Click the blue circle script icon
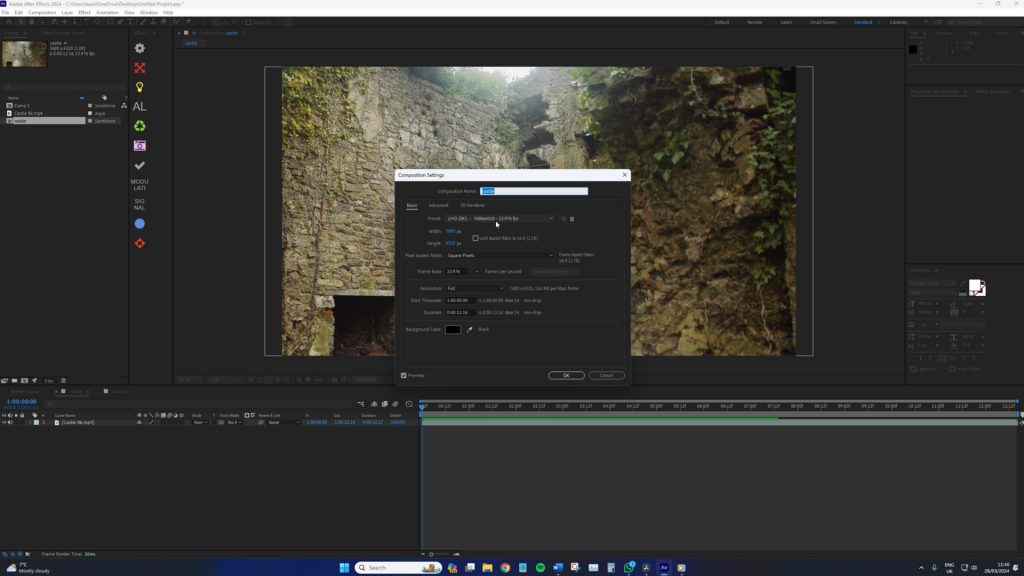This screenshot has height=576, width=1024. pos(140,224)
